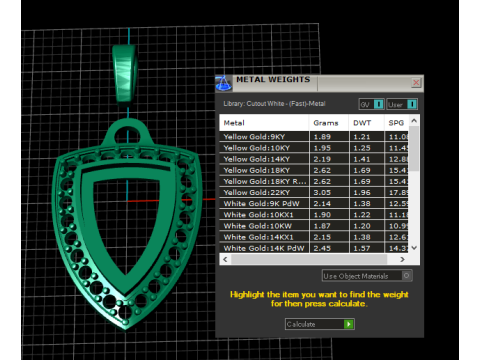
Task: Select the White Gold:10KX1 row
Action: coord(314,215)
